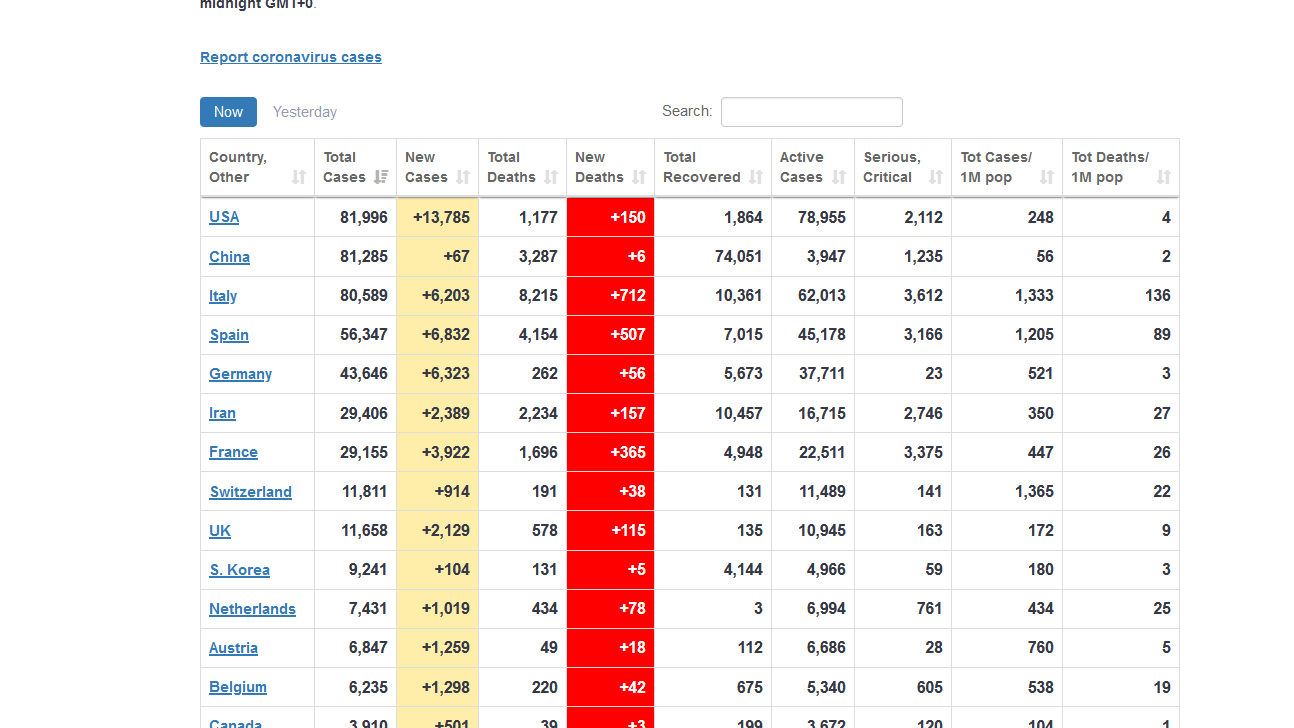Open the Italy country page
1294x728 pixels.
223,296
